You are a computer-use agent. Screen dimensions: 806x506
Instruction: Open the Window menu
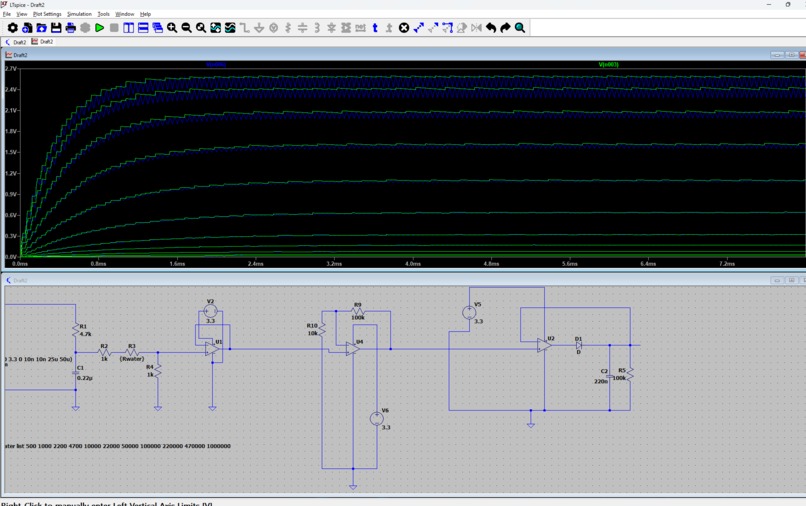pos(124,14)
